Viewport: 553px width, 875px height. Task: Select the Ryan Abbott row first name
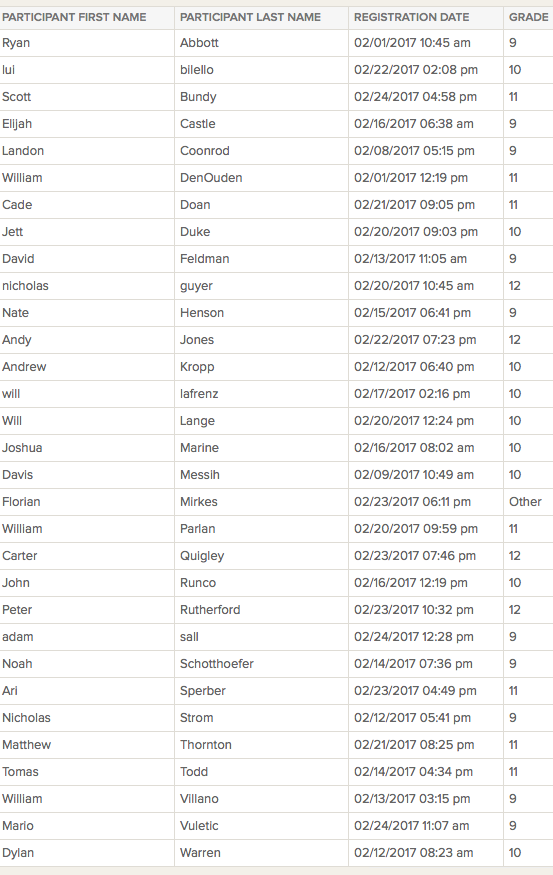[16, 43]
